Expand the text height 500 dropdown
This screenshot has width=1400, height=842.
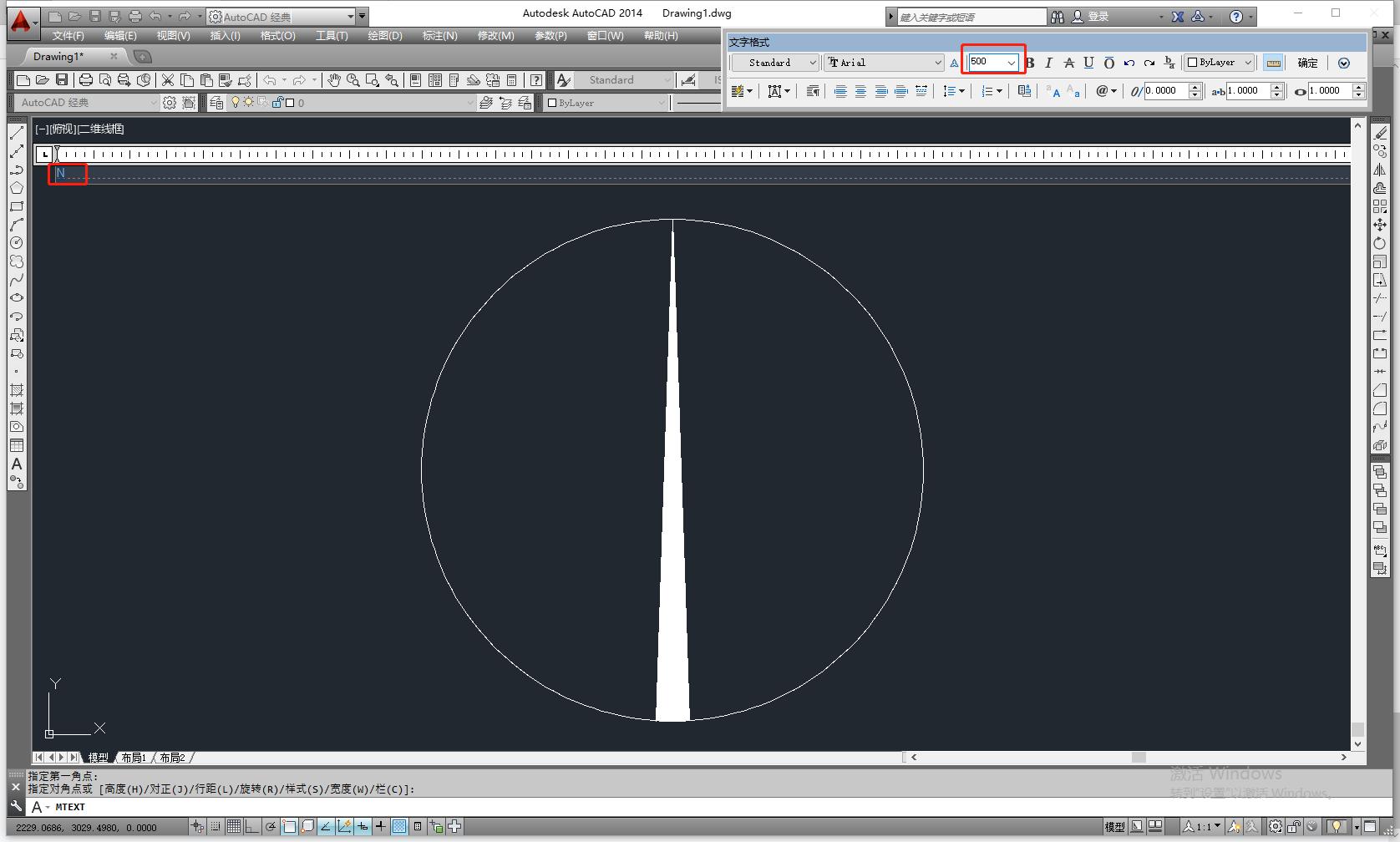coord(1012,62)
